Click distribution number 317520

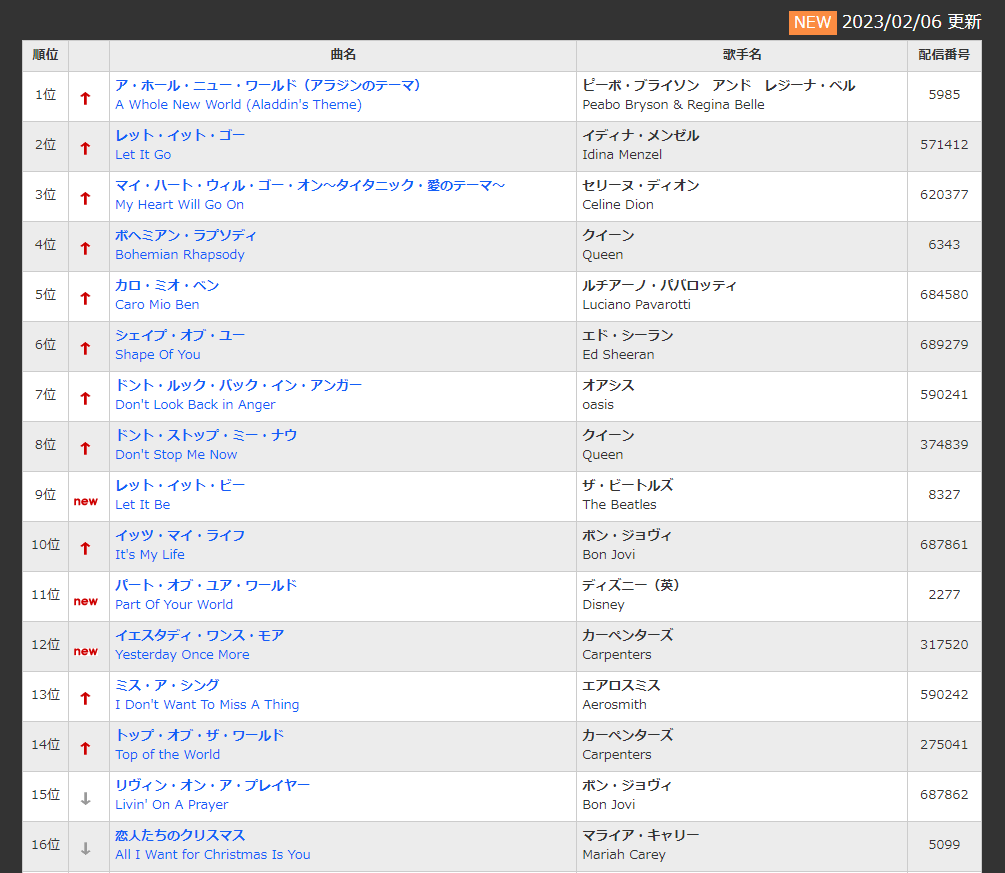coord(944,645)
